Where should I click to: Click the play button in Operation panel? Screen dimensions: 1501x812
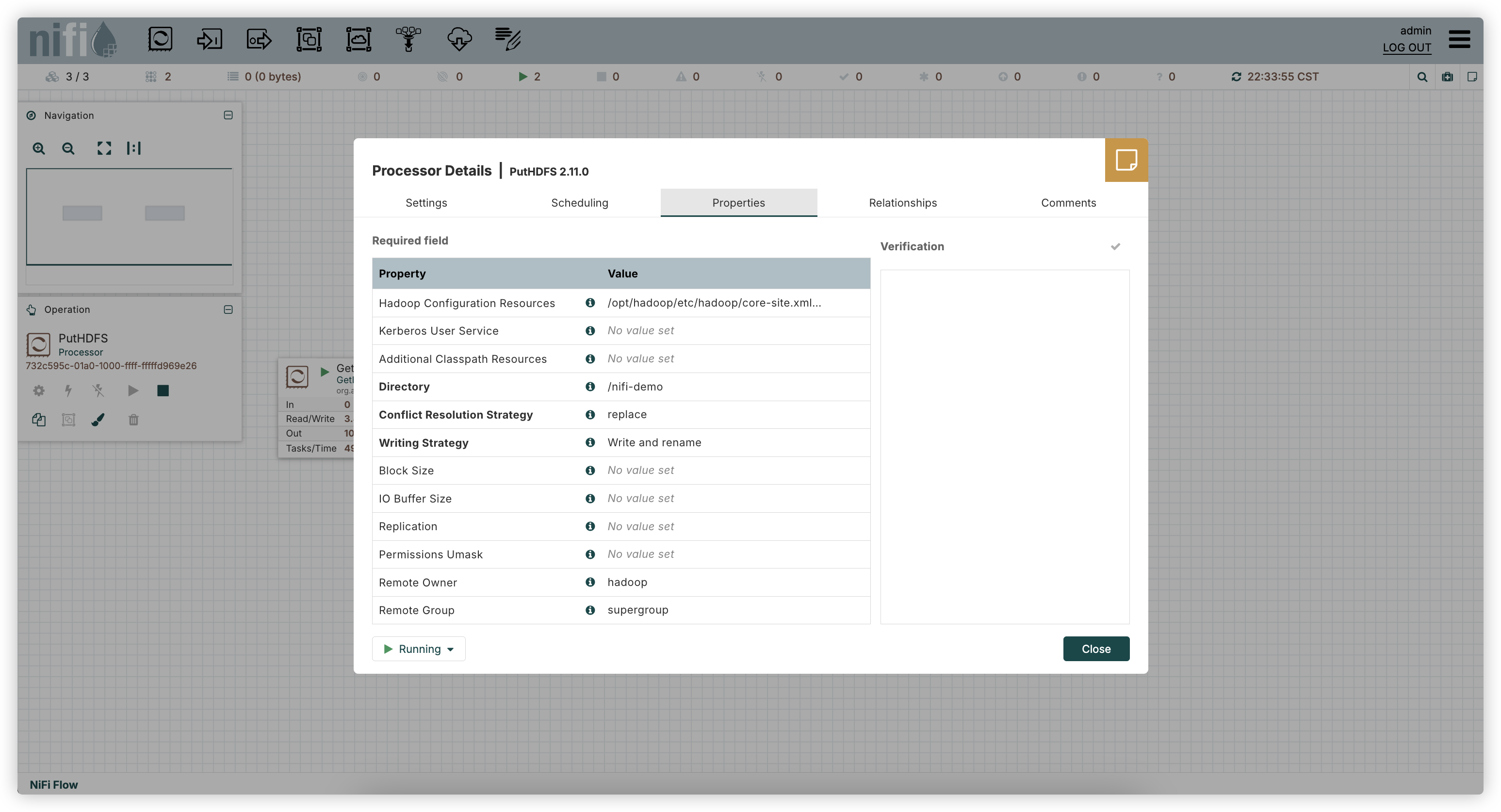pyautogui.click(x=133, y=390)
